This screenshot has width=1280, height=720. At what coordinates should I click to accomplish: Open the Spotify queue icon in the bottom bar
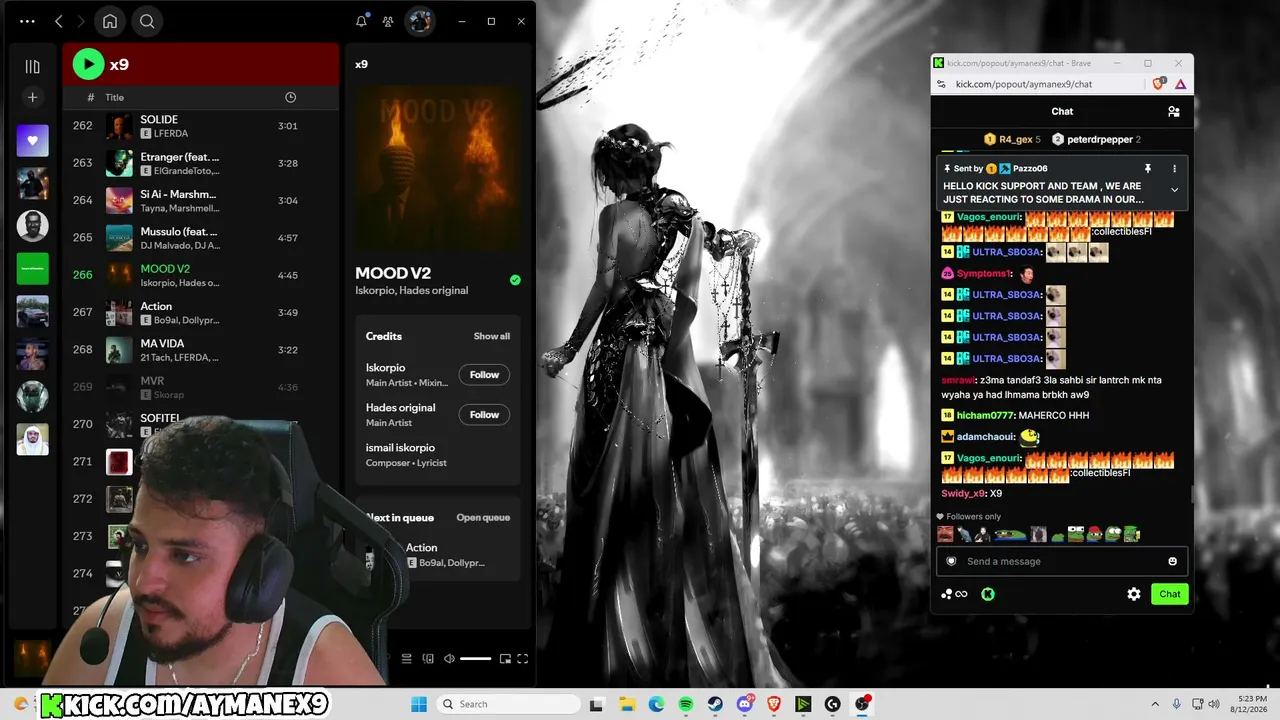pyautogui.click(x=406, y=658)
